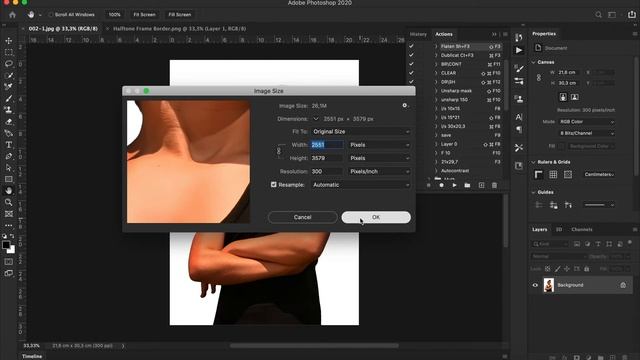
Task: Click Image Size dialog settings gear
Action: click(404, 105)
